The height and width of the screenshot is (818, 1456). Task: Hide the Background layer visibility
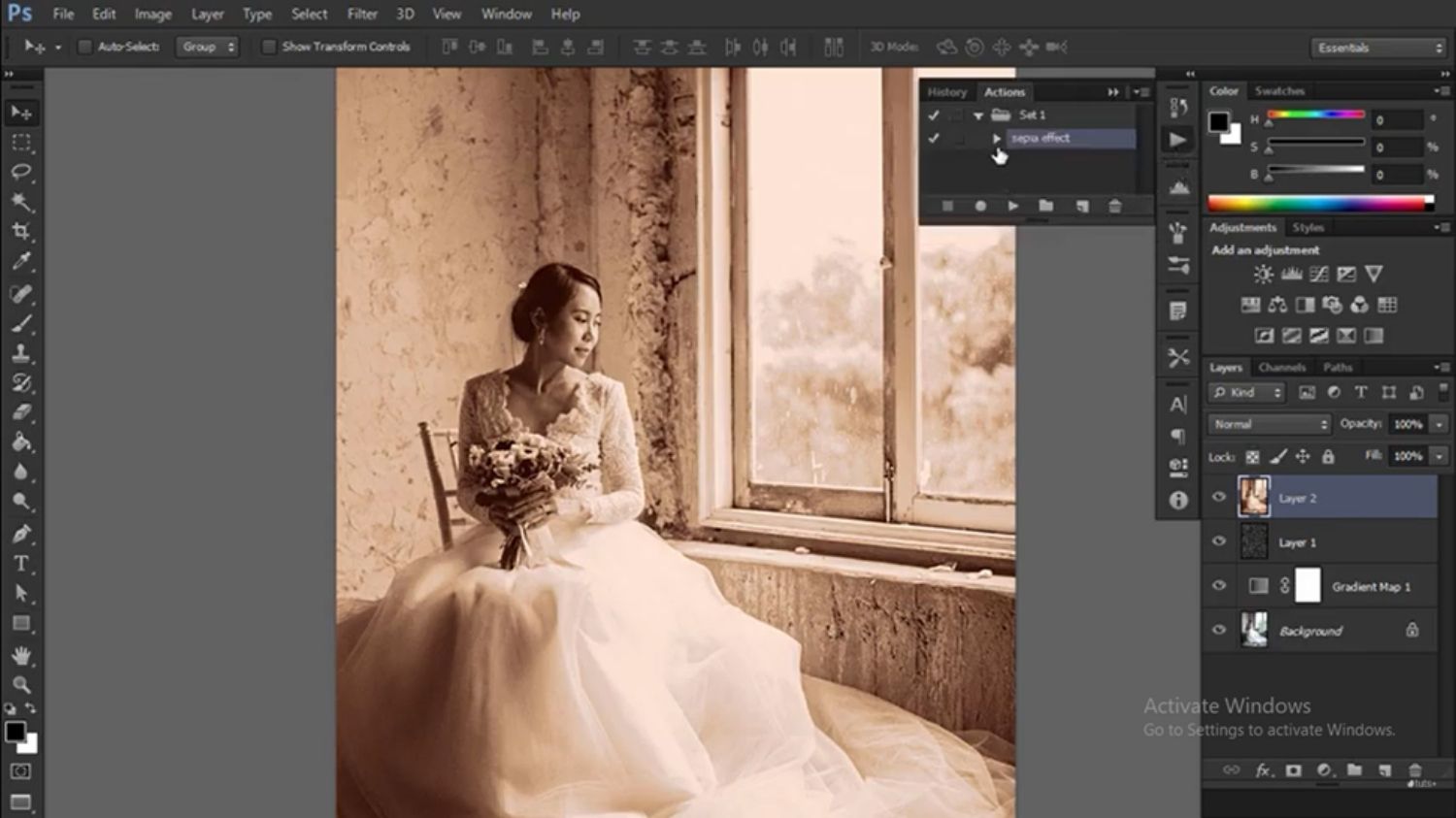1219,630
